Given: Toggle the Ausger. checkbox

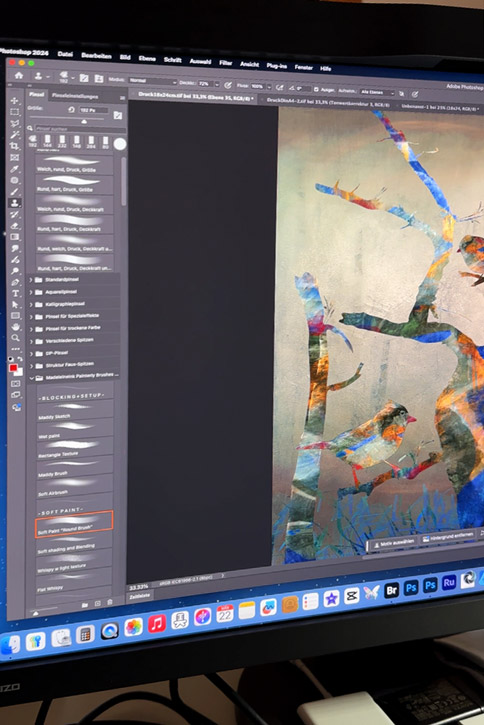Looking at the screenshot, I should [316, 89].
